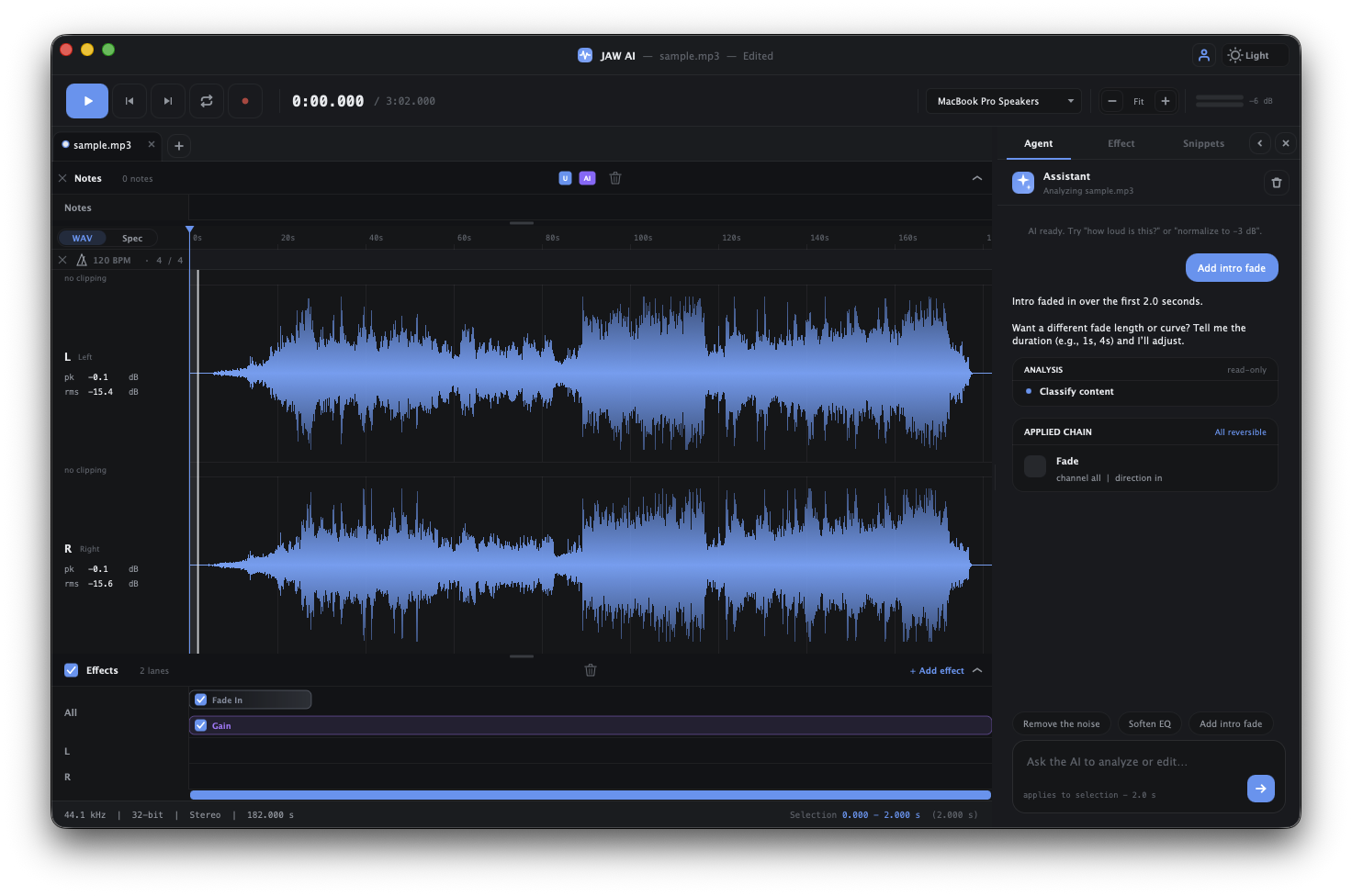This screenshot has width=1352, height=896.
Task: Click the playhead marker at 0s
Action: click(x=190, y=230)
